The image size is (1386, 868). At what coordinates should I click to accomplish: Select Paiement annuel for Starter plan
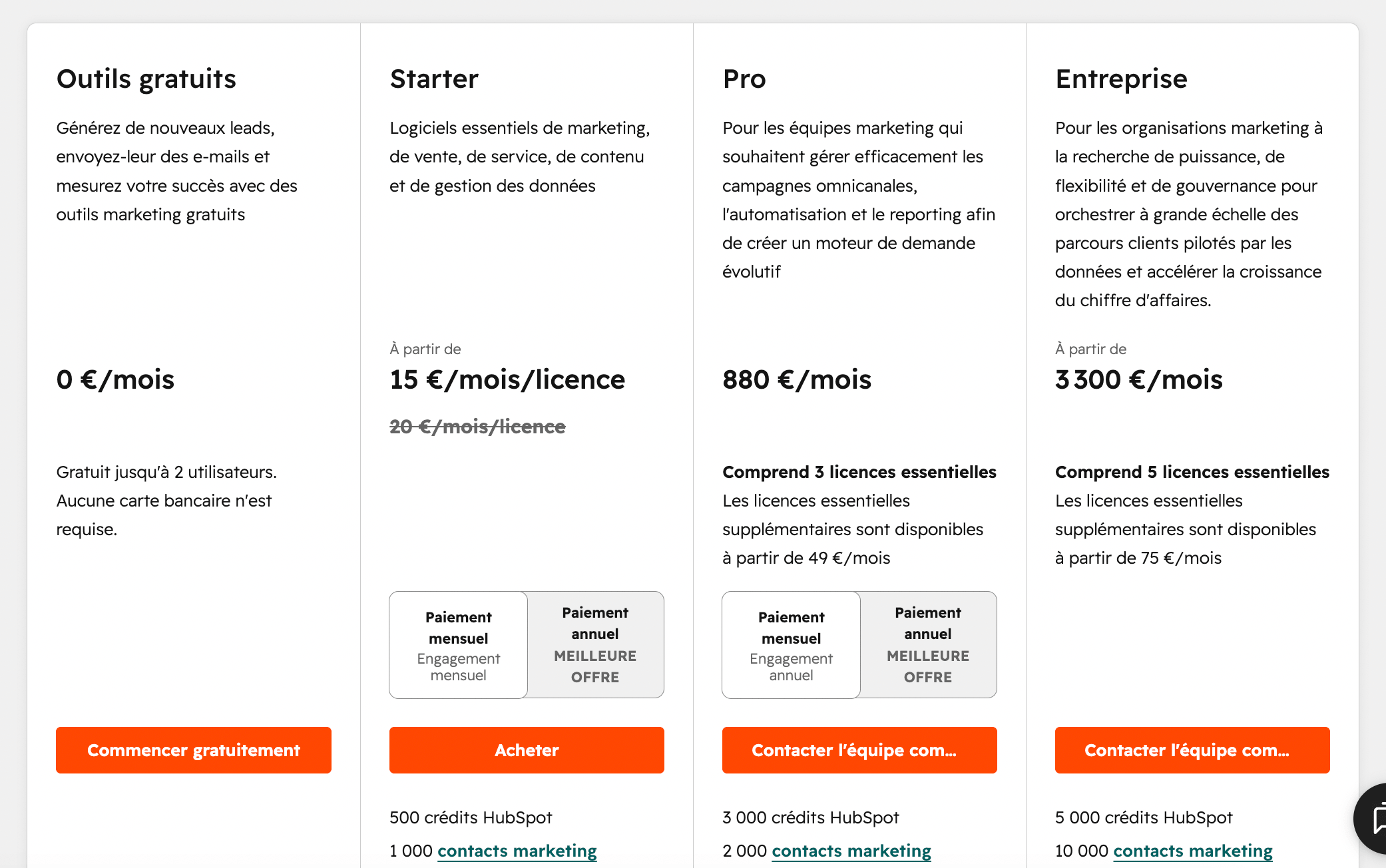coord(595,645)
